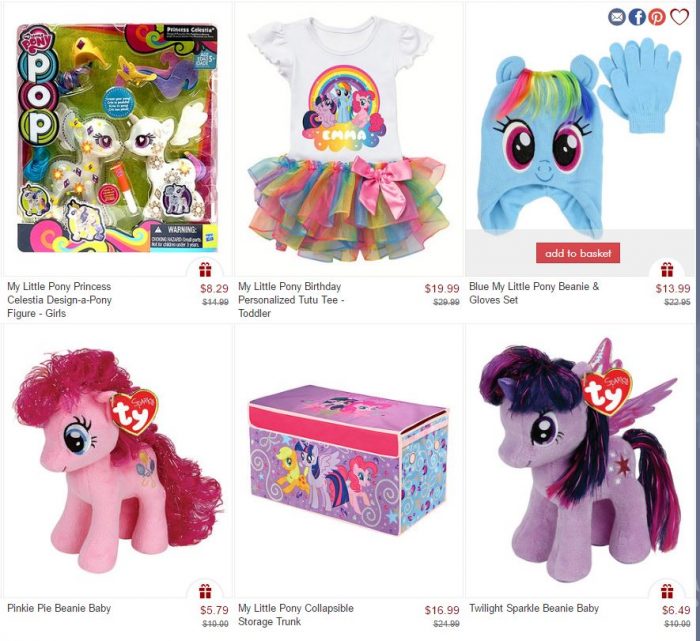The width and height of the screenshot is (700, 641).
Task: Click the gift icon under Princess Celestia figure
Action: tap(205, 270)
